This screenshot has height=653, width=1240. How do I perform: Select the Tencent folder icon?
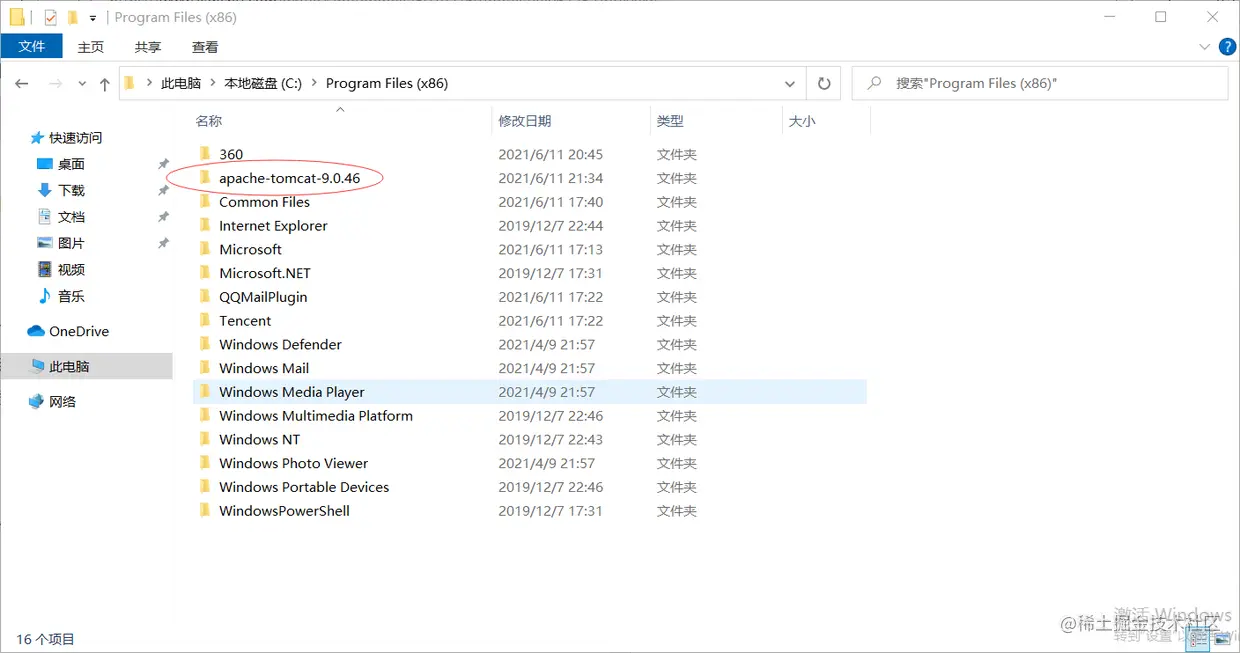(204, 320)
